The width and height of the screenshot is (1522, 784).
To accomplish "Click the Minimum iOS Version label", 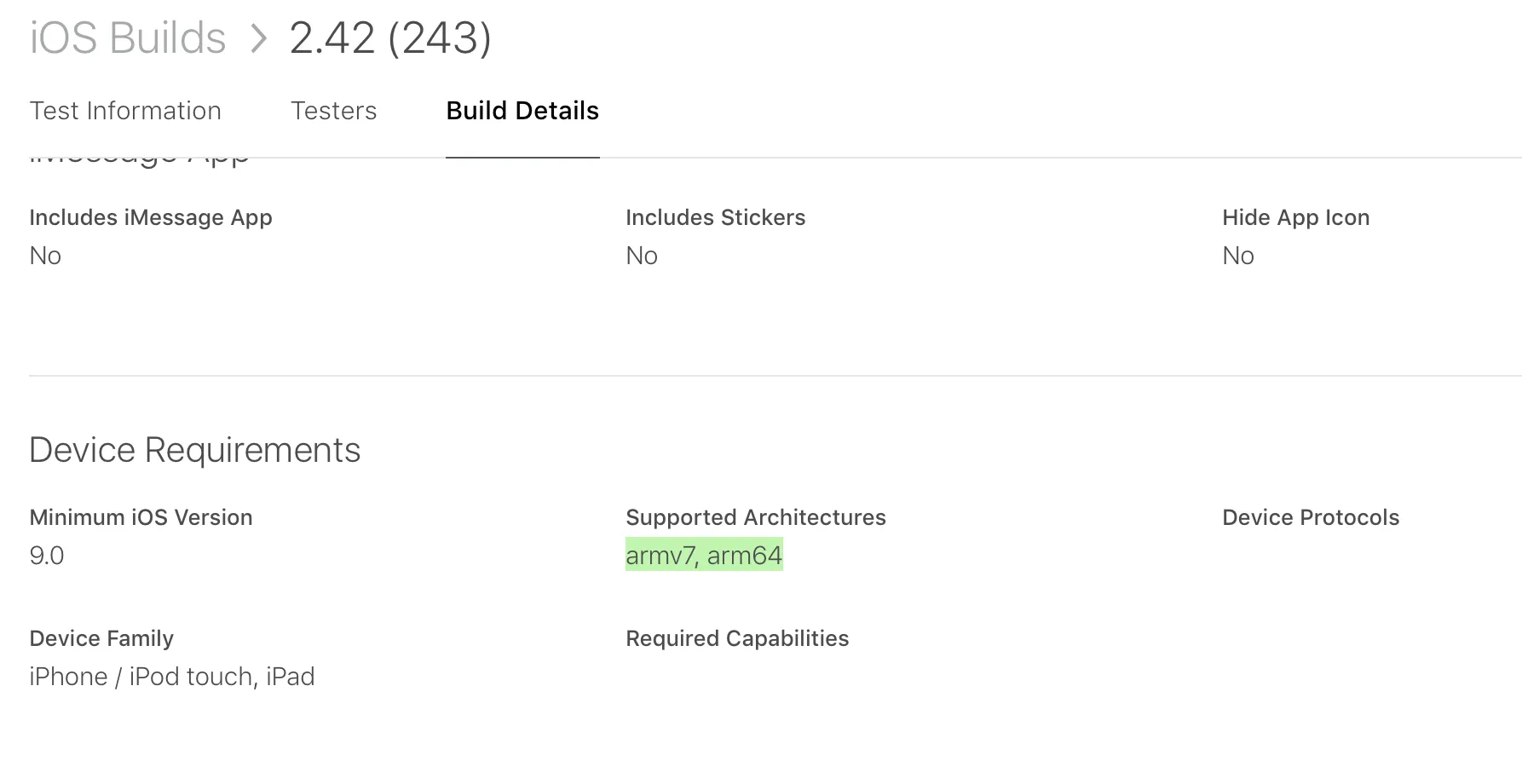I will [141, 517].
